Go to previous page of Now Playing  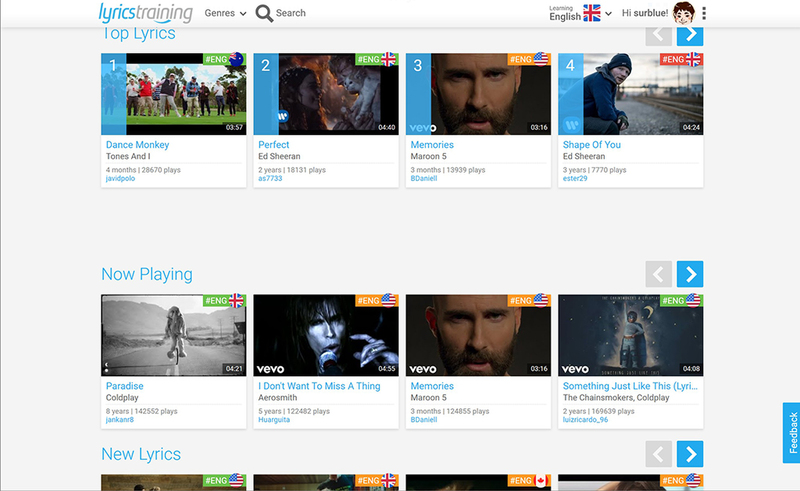658,274
